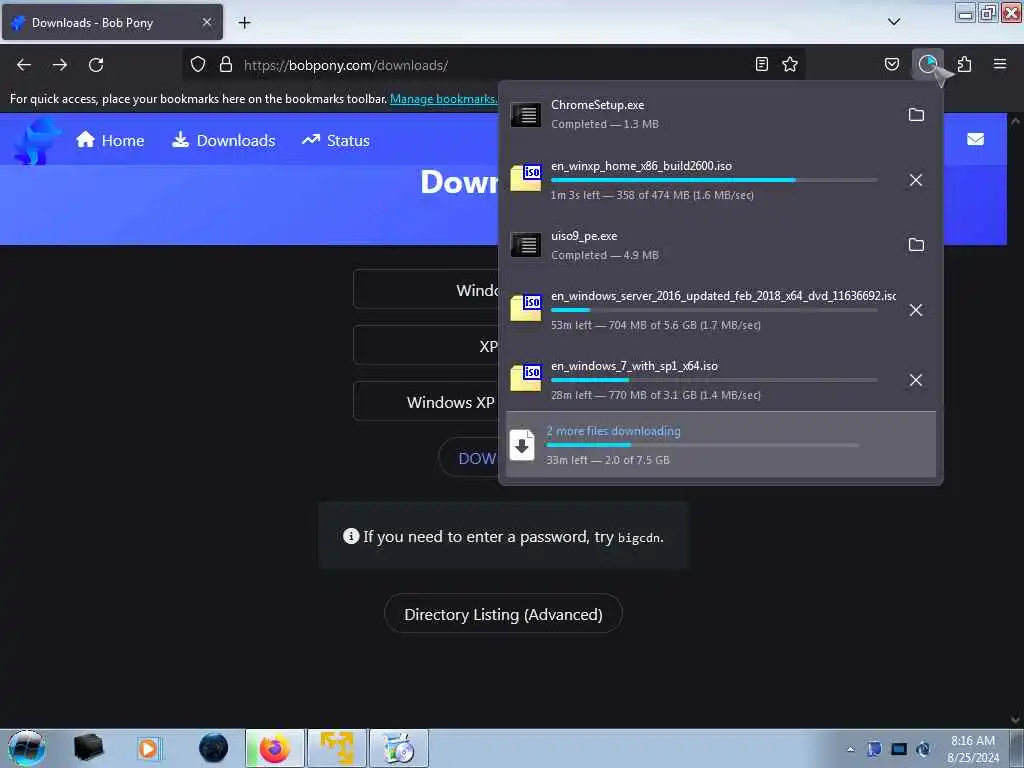The width and height of the screenshot is (1024, 768).
Task: Open Status in site navigation
Action: tap(336, 140)
